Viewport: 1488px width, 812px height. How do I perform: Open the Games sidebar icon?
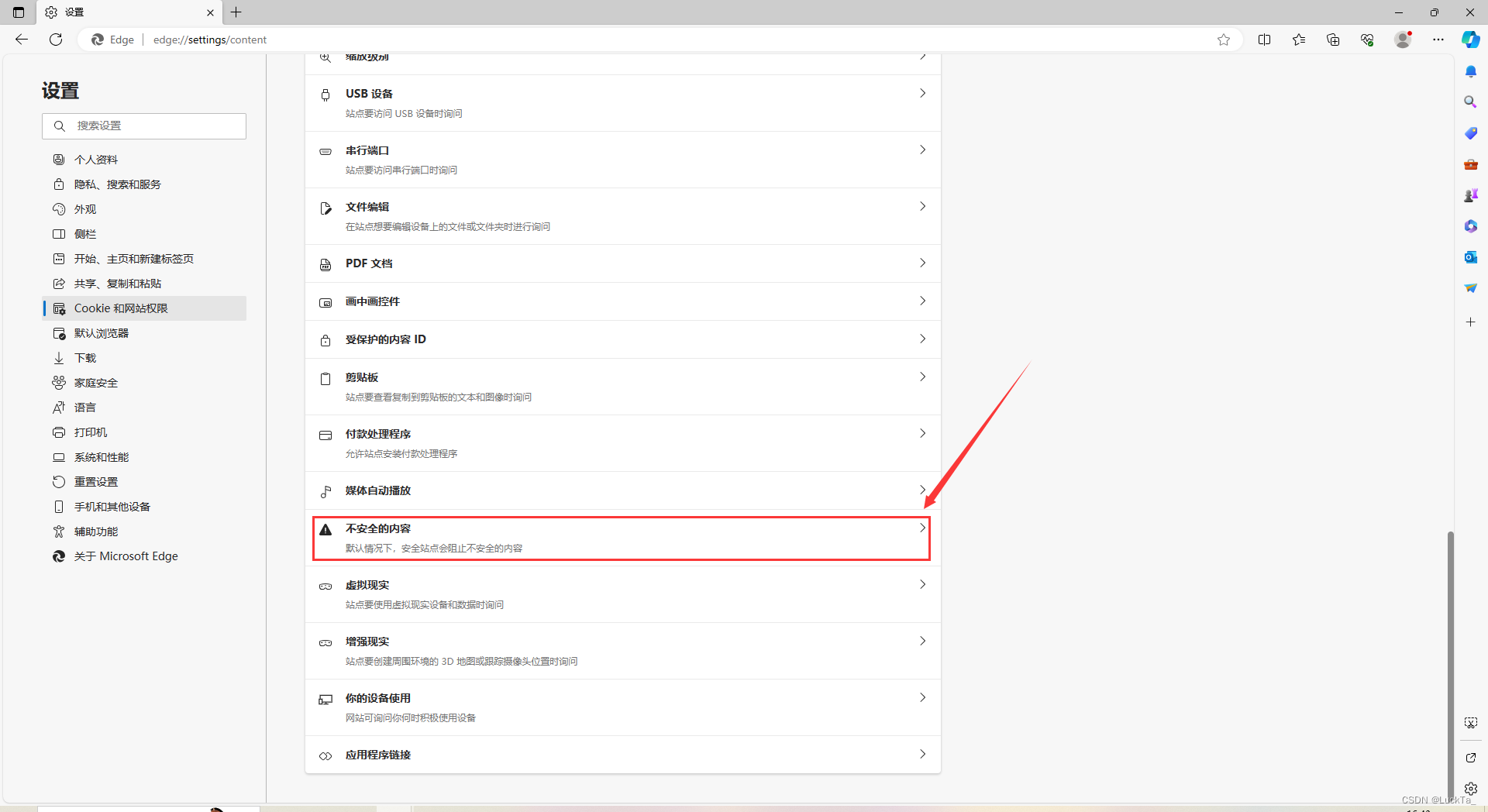(x=1470, y=194)
